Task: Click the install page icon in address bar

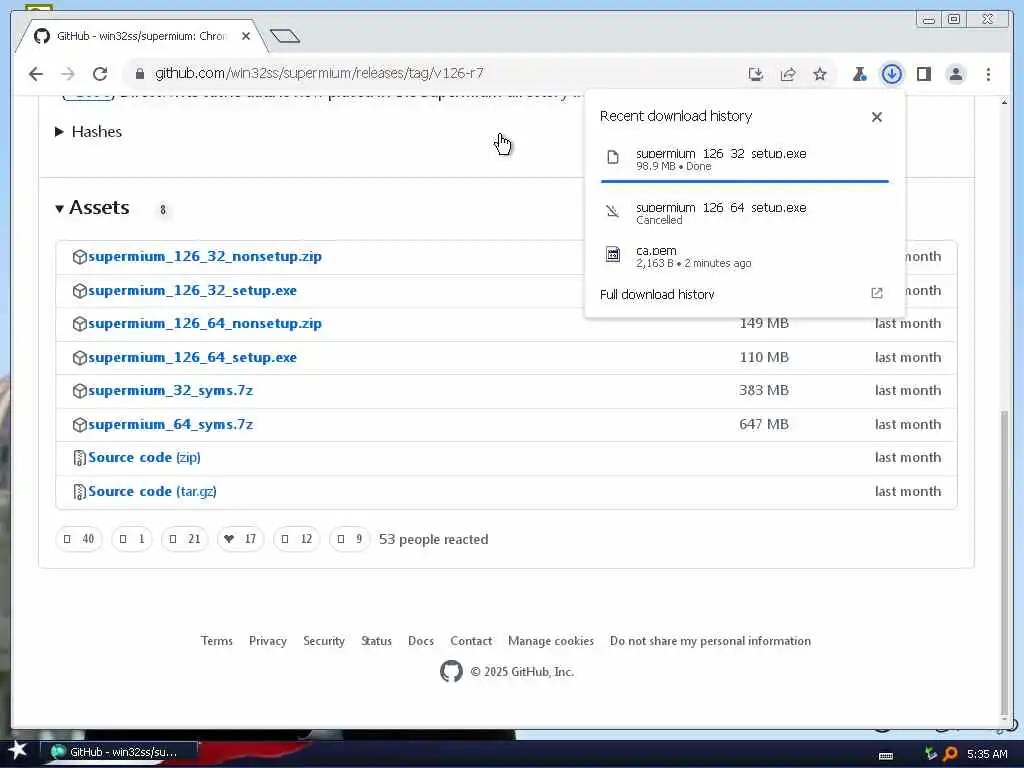Action: click(x=756, y=74)
